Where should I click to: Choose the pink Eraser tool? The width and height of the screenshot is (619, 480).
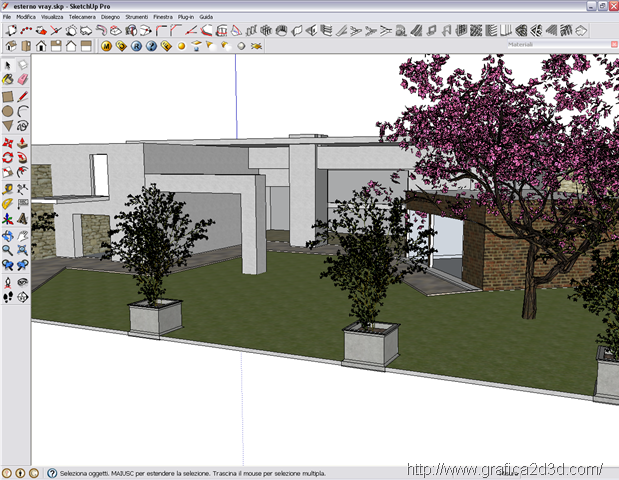[x=22, y=77]
